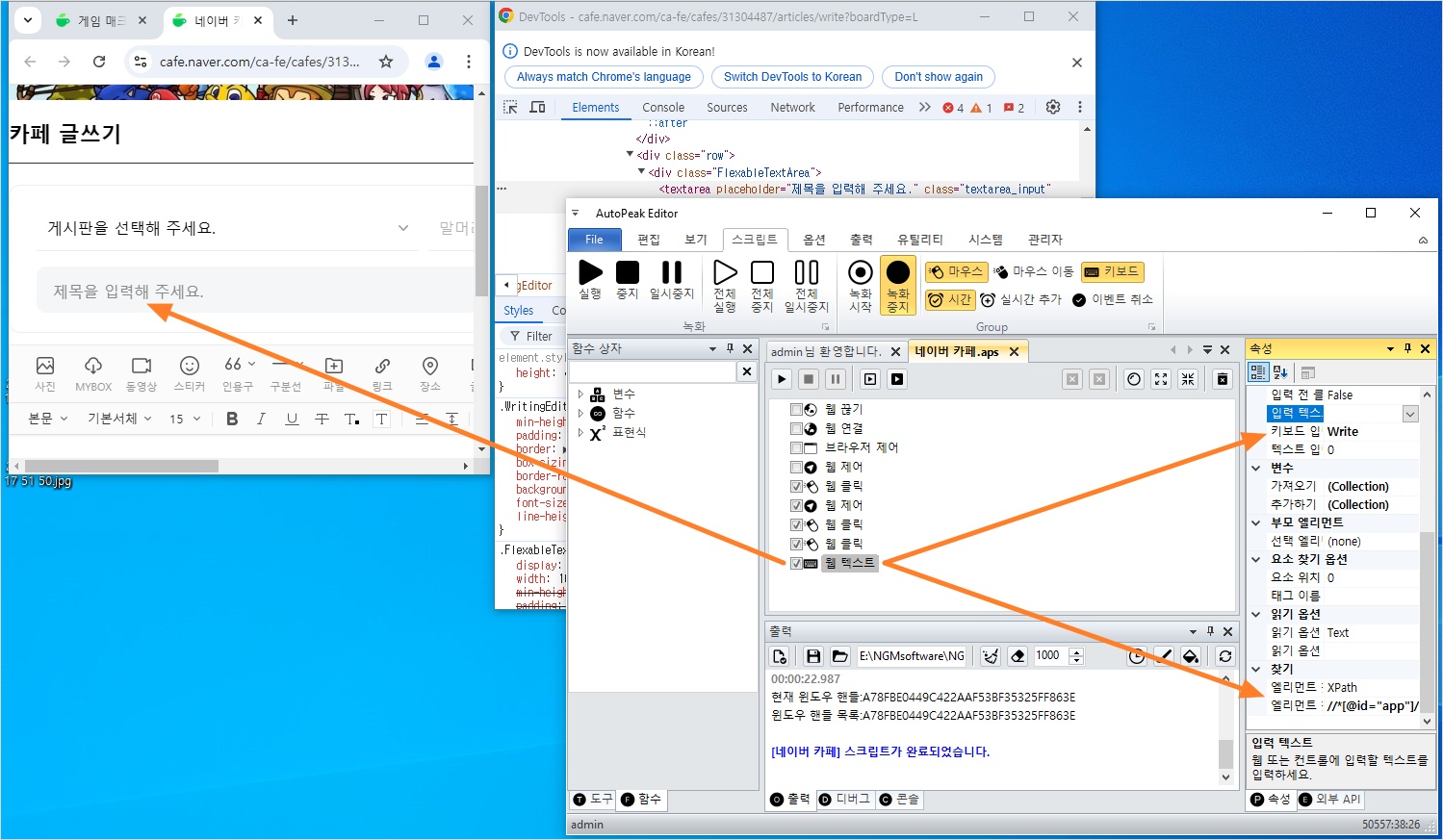This screenshot has width=1443, height=840.
Task: Toggle the 마우스 group toggle button
Action: 956,271
